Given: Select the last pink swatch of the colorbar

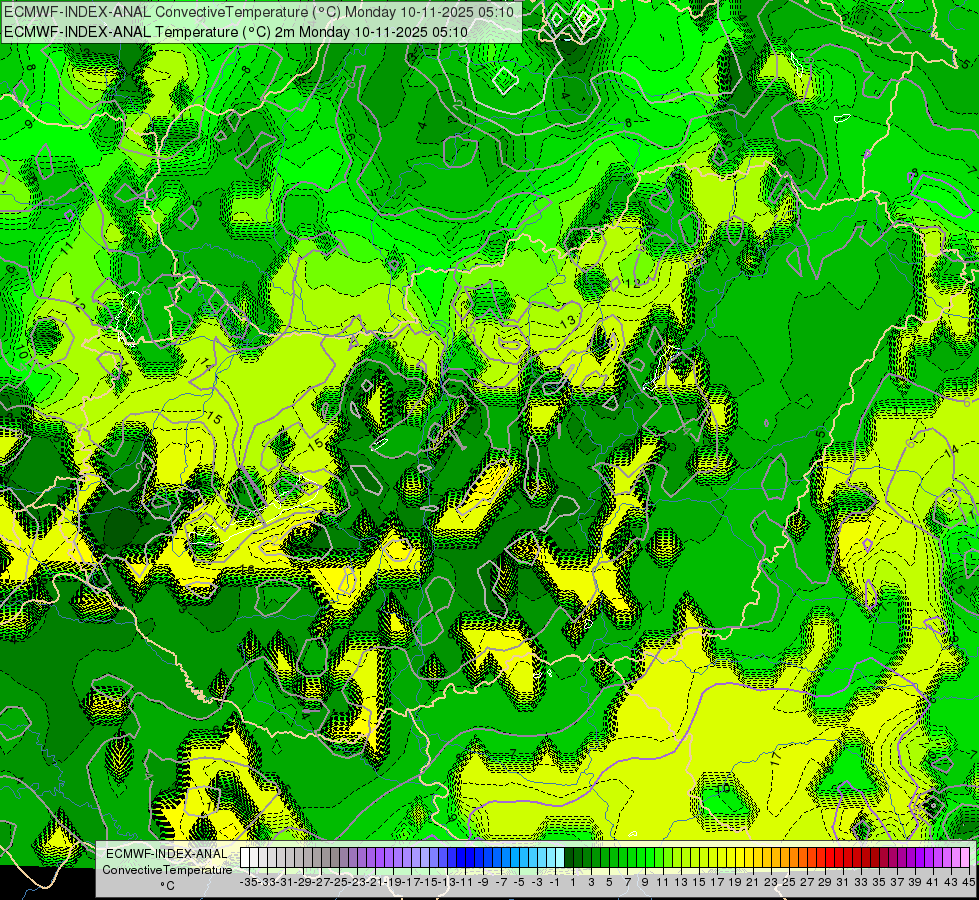Looking at the screenshot, I should point(965,858).
